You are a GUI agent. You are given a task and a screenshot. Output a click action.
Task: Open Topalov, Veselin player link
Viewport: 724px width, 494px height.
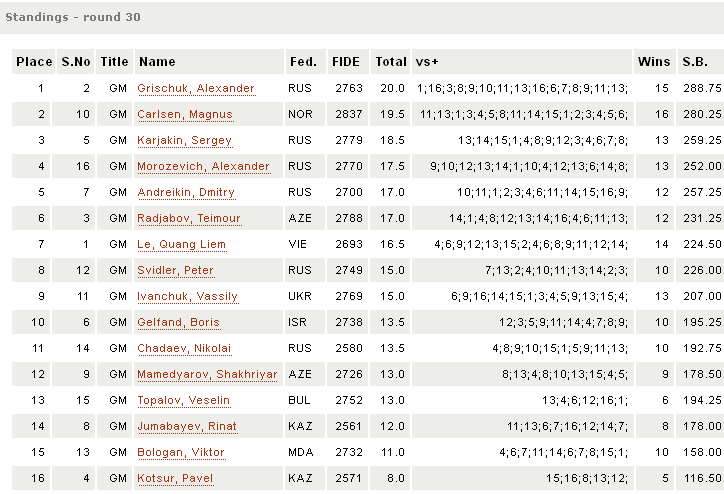[x=184, y=400]
